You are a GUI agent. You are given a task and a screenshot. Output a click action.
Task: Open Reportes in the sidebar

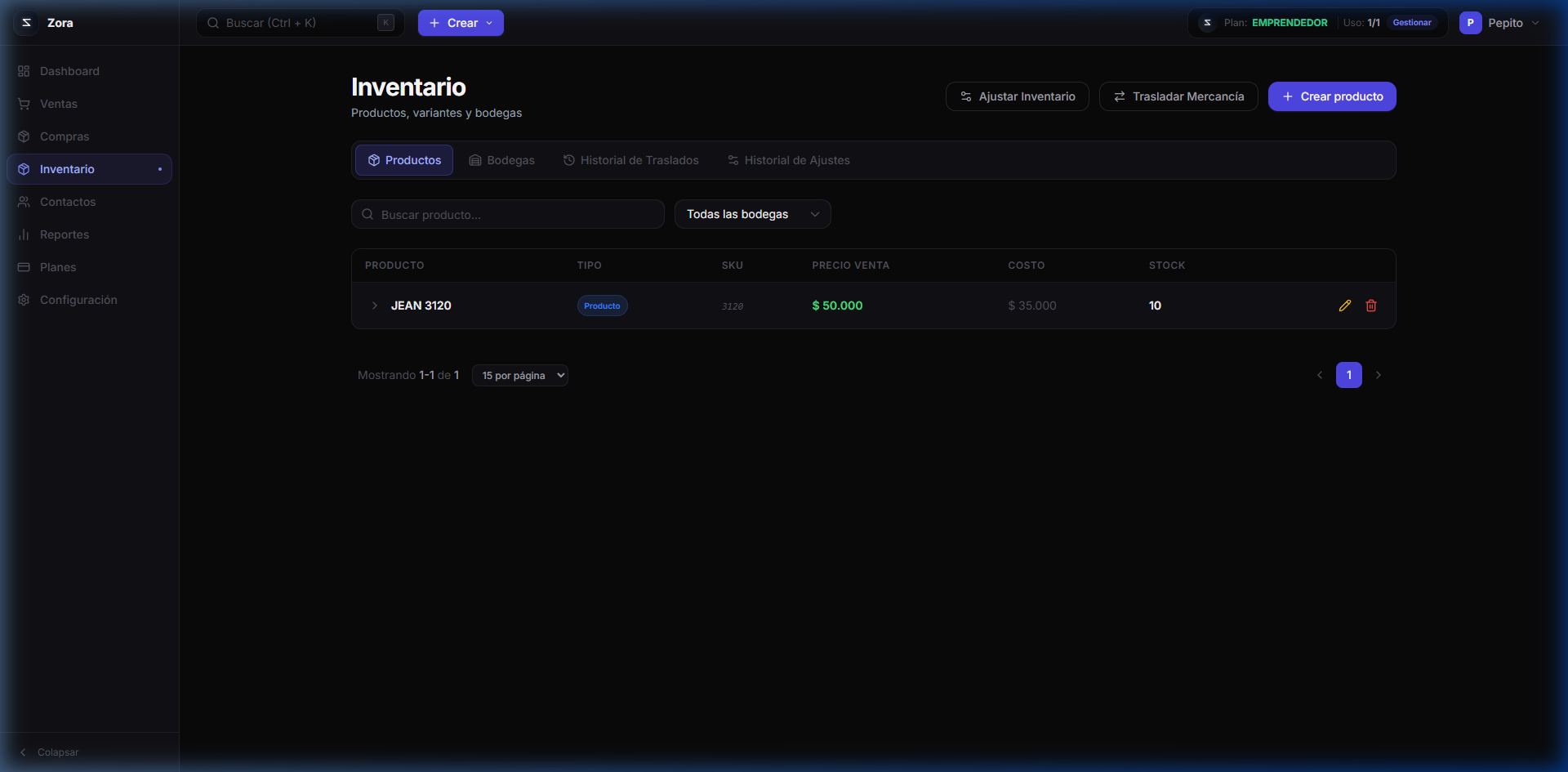tap(65, 234)
